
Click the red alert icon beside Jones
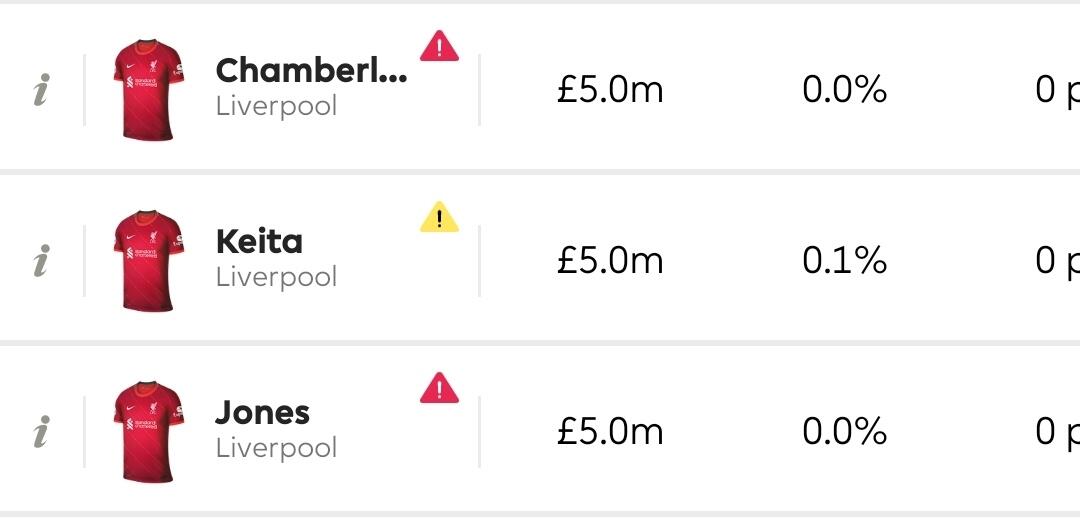(x=439, y=387)
